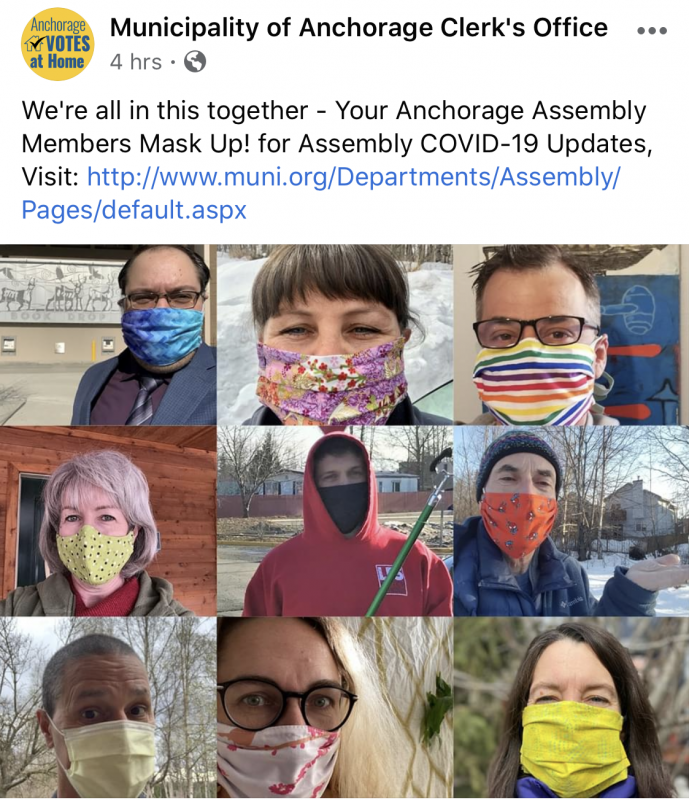Open photo of man in orange mask
The height and width of the screenshot is (800, 689).
(572, 521)
